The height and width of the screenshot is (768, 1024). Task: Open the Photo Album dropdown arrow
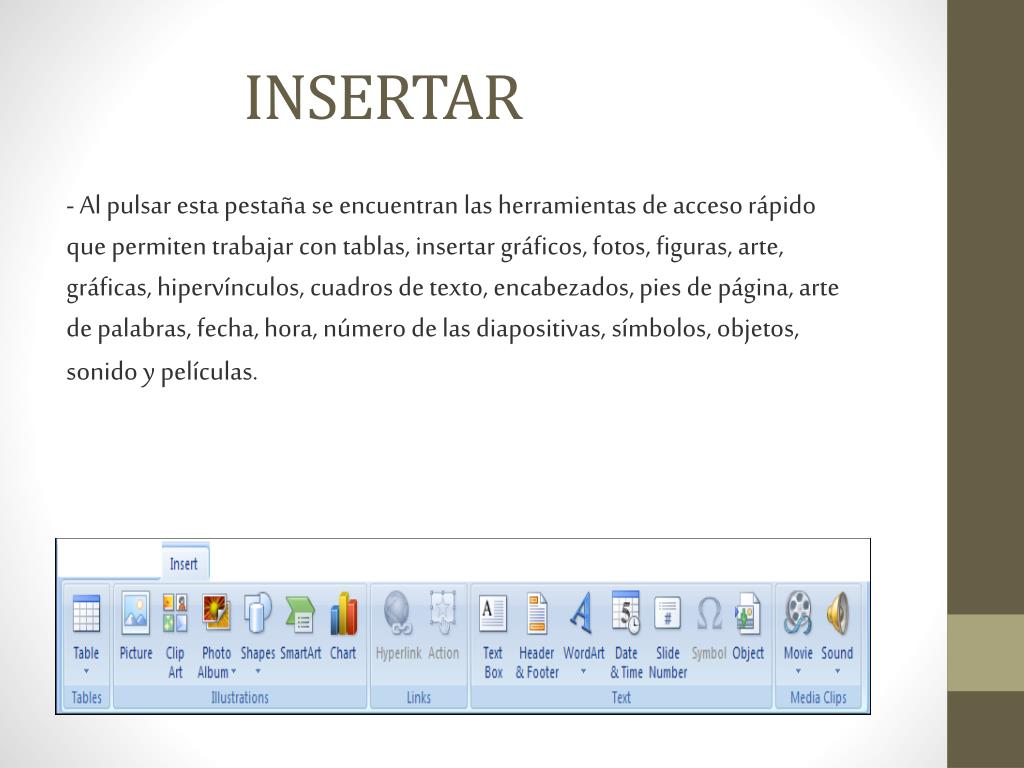(x=233, y=671)
